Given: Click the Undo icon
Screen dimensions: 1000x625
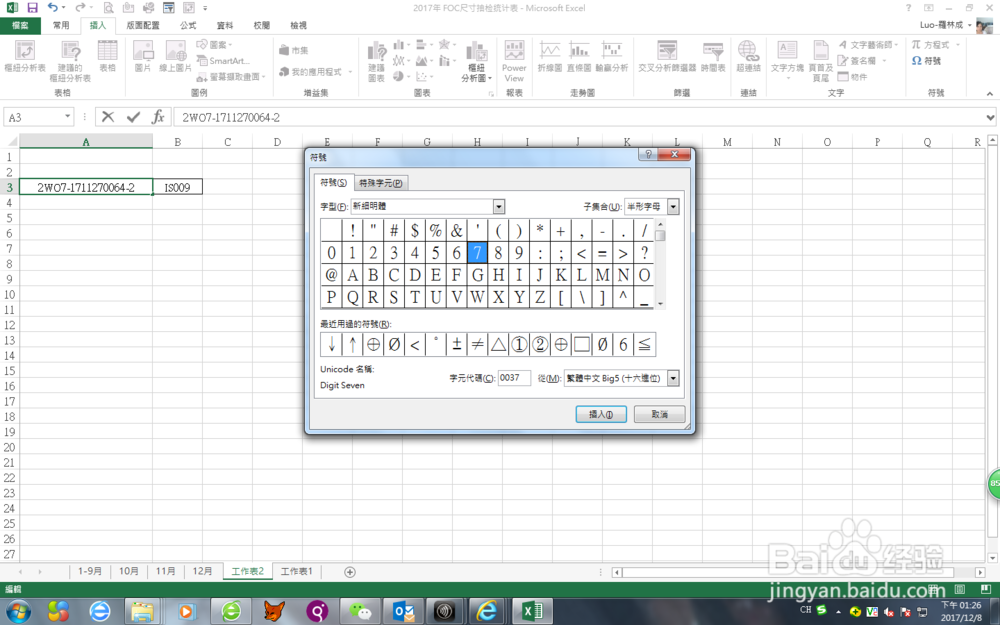Looking at the screenshot, I should click(53, 8).
